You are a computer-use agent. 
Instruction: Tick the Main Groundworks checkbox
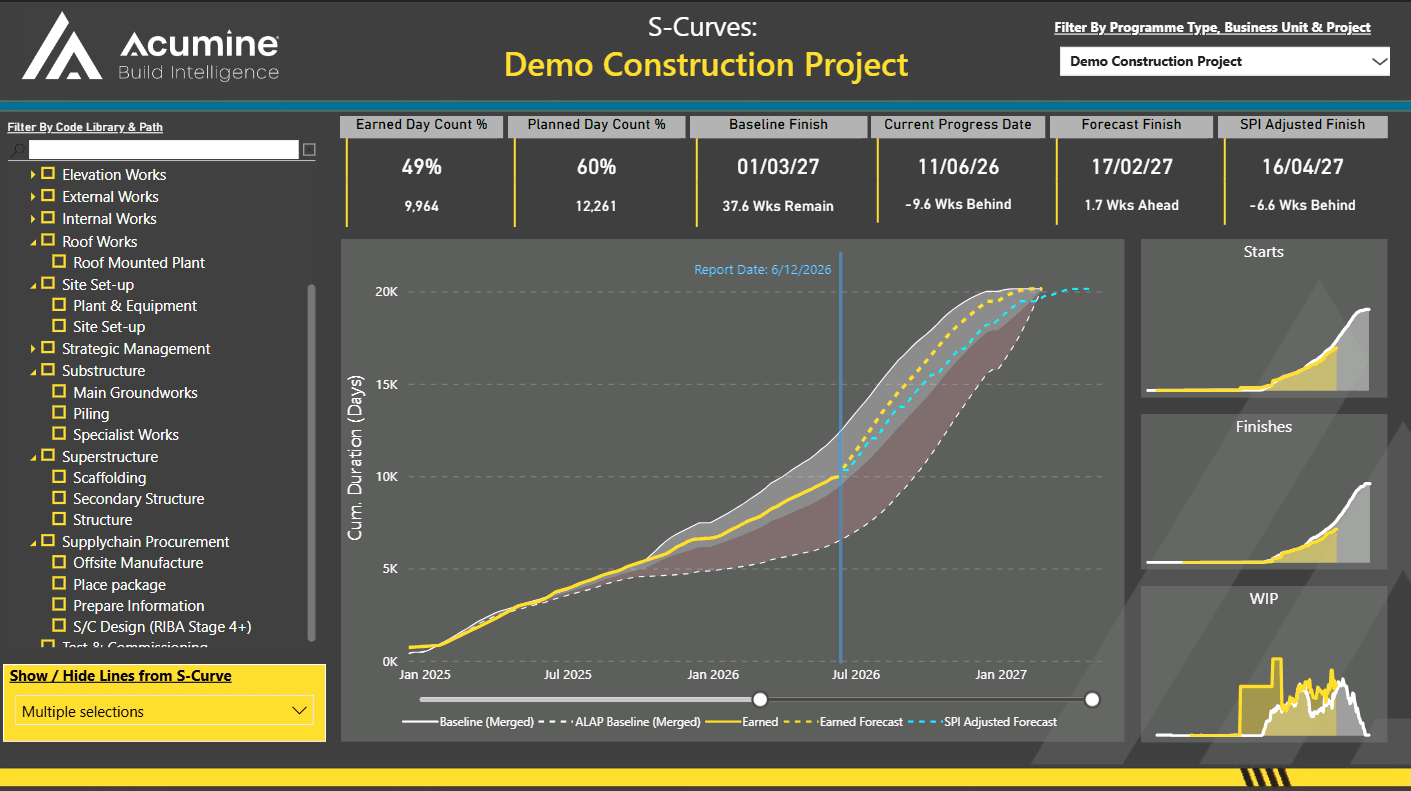pos(59,392)
